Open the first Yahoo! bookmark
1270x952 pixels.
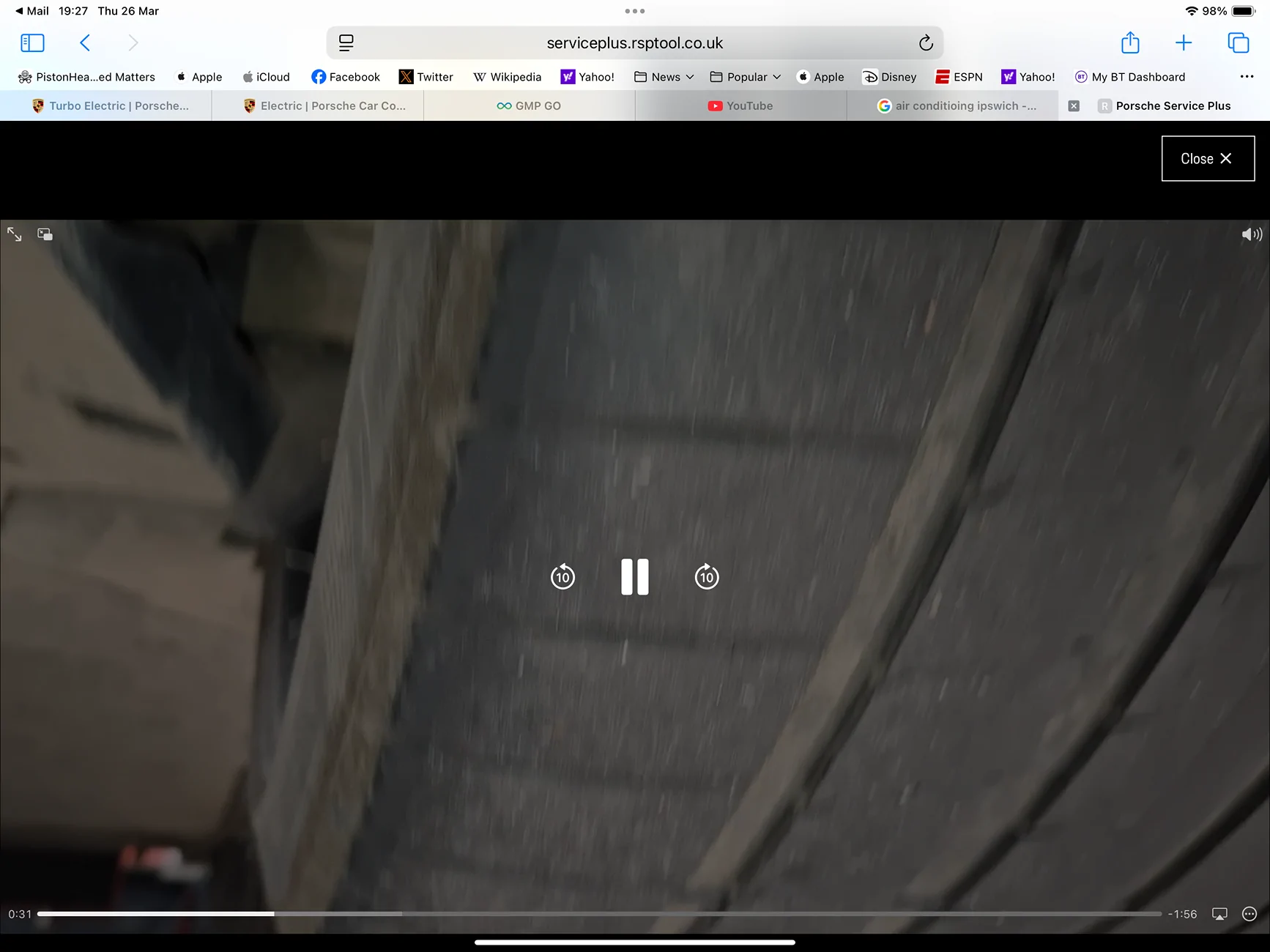(587, 77)
